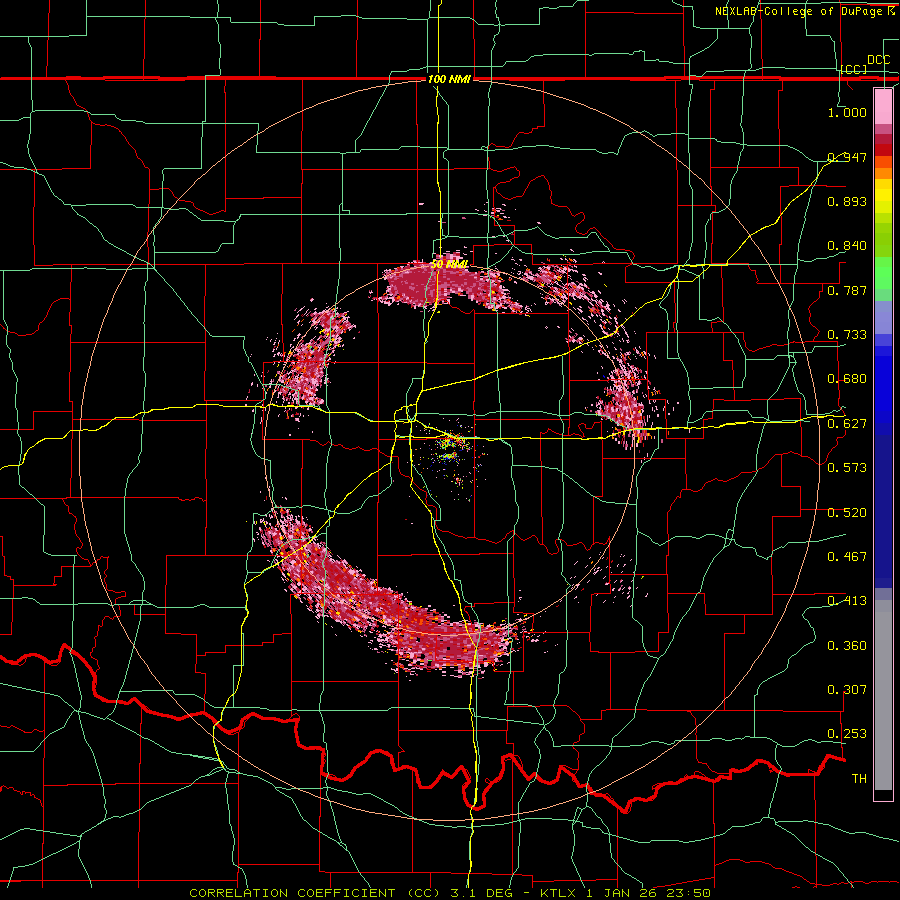This screenshot has height=900, width=900.
Task: Click the DCC label above the color scale
Action: (x=878, y=60)
